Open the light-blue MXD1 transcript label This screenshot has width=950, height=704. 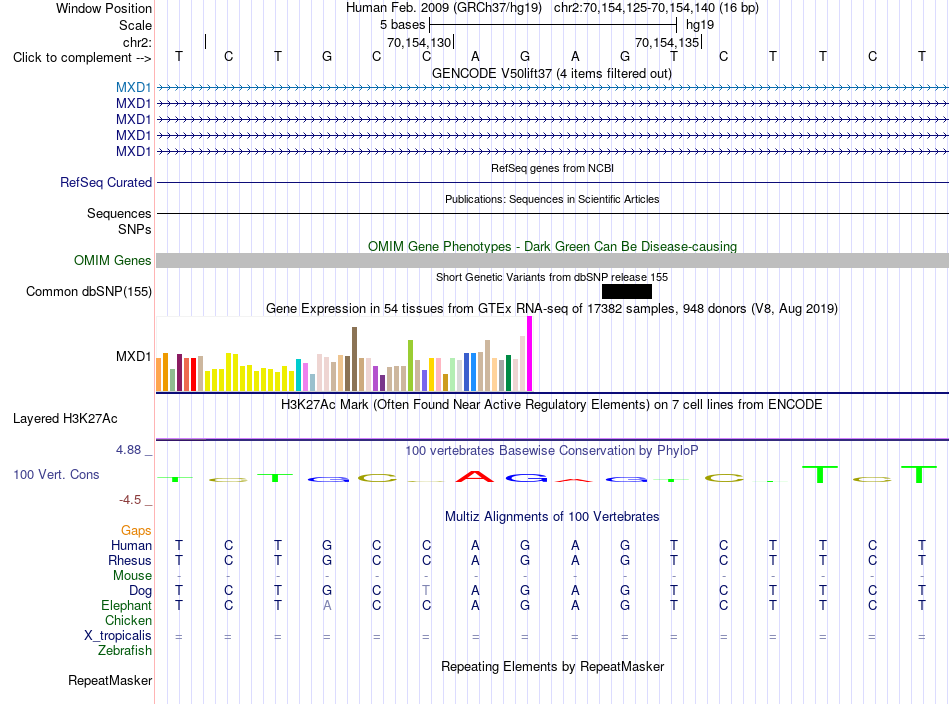tap(133, 88)
